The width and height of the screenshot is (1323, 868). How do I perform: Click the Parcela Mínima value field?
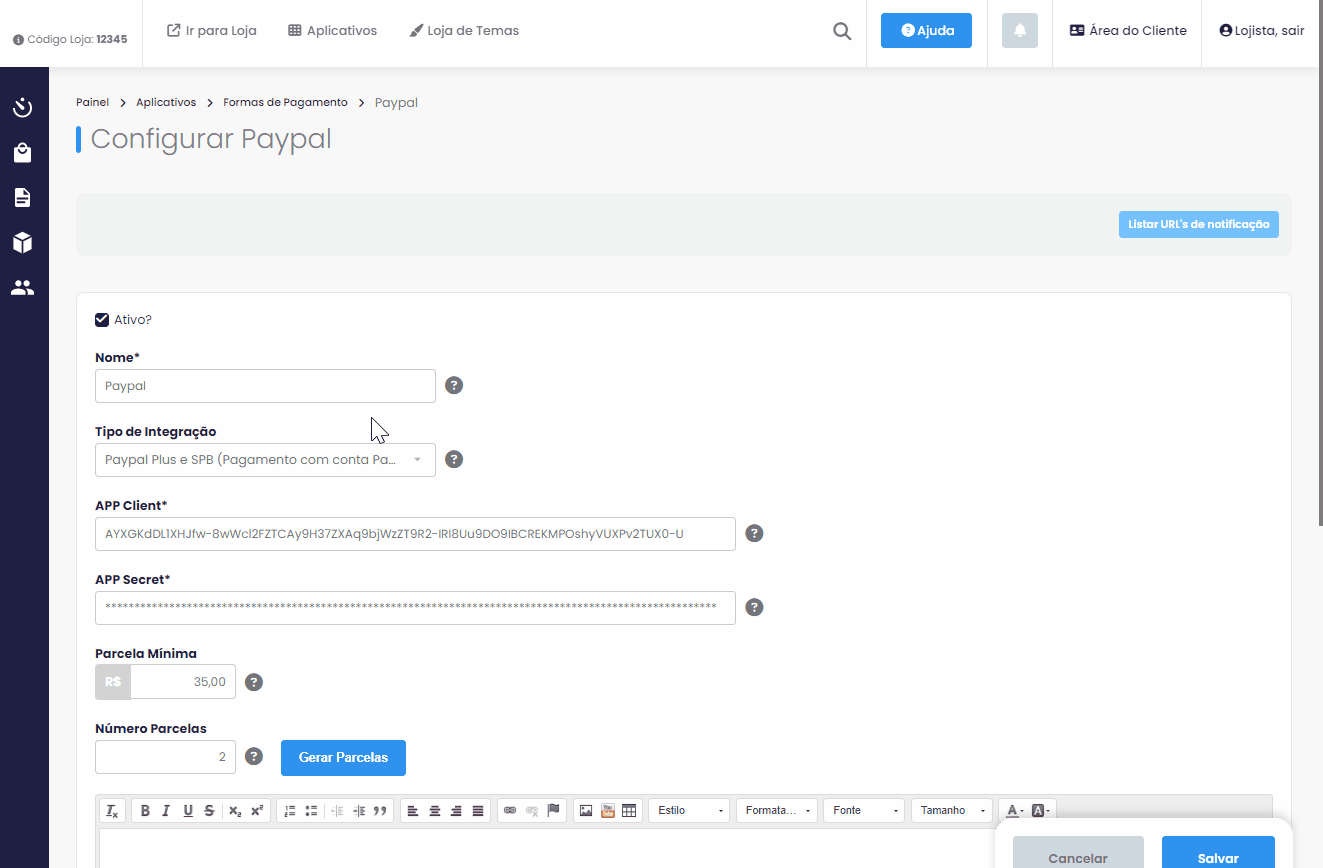183,682
